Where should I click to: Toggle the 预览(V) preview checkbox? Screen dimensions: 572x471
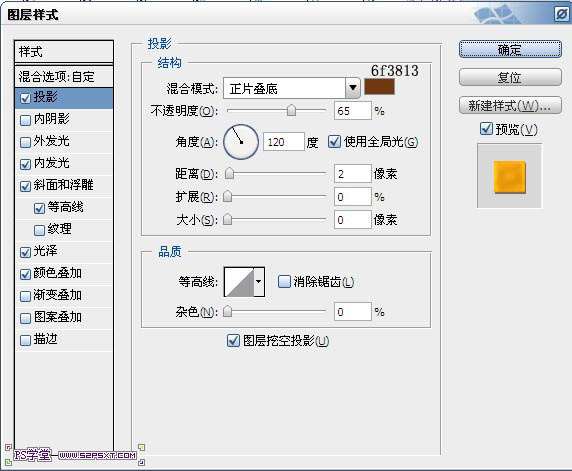click(486, 129)
